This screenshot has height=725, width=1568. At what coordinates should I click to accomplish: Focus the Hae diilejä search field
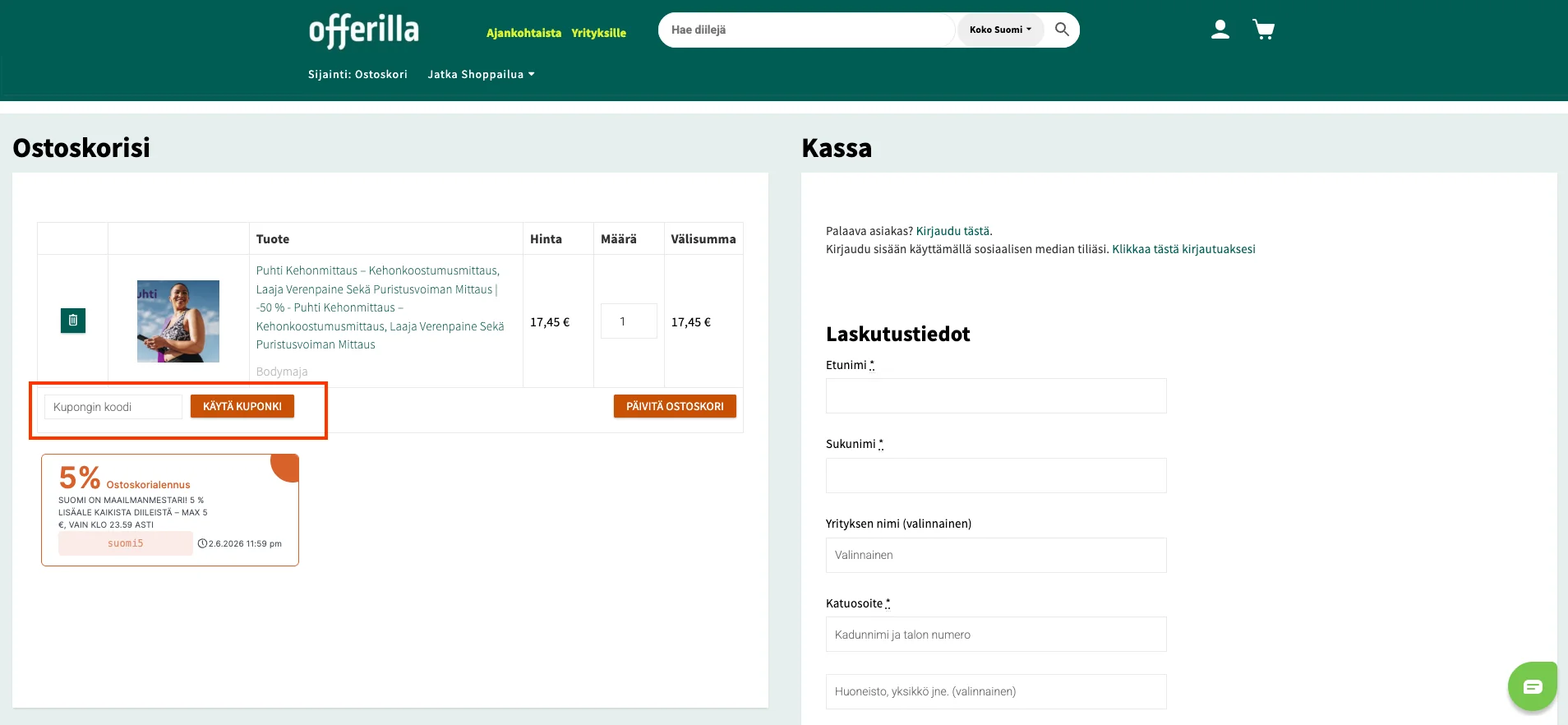pyautogui.click(x=807, y=30)
